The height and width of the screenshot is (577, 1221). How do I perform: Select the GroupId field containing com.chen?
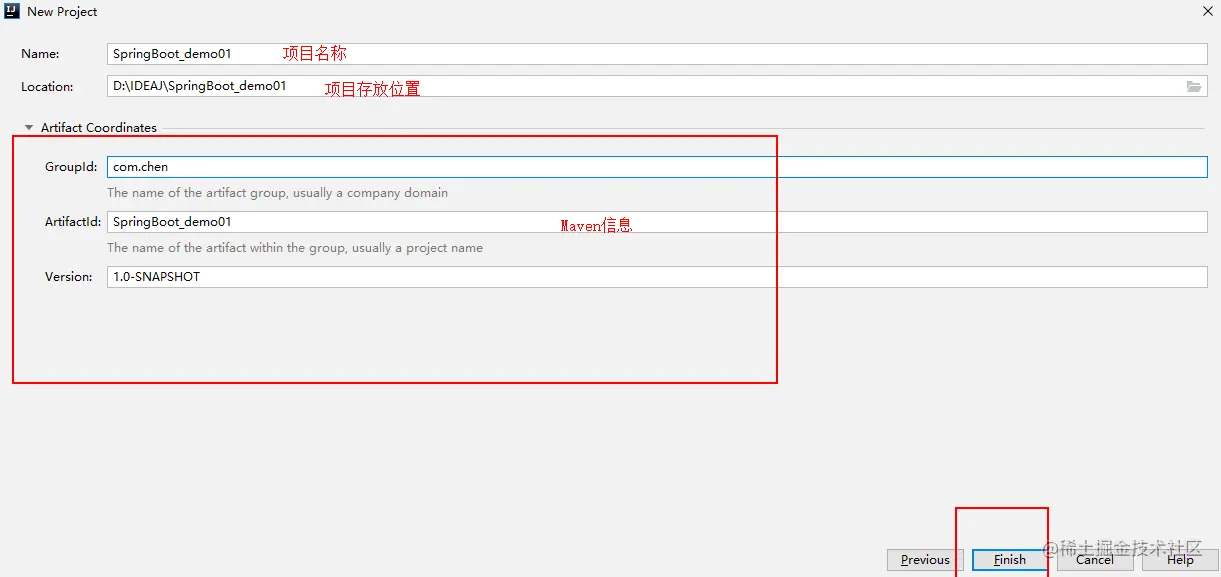click(x=400, y=166)
